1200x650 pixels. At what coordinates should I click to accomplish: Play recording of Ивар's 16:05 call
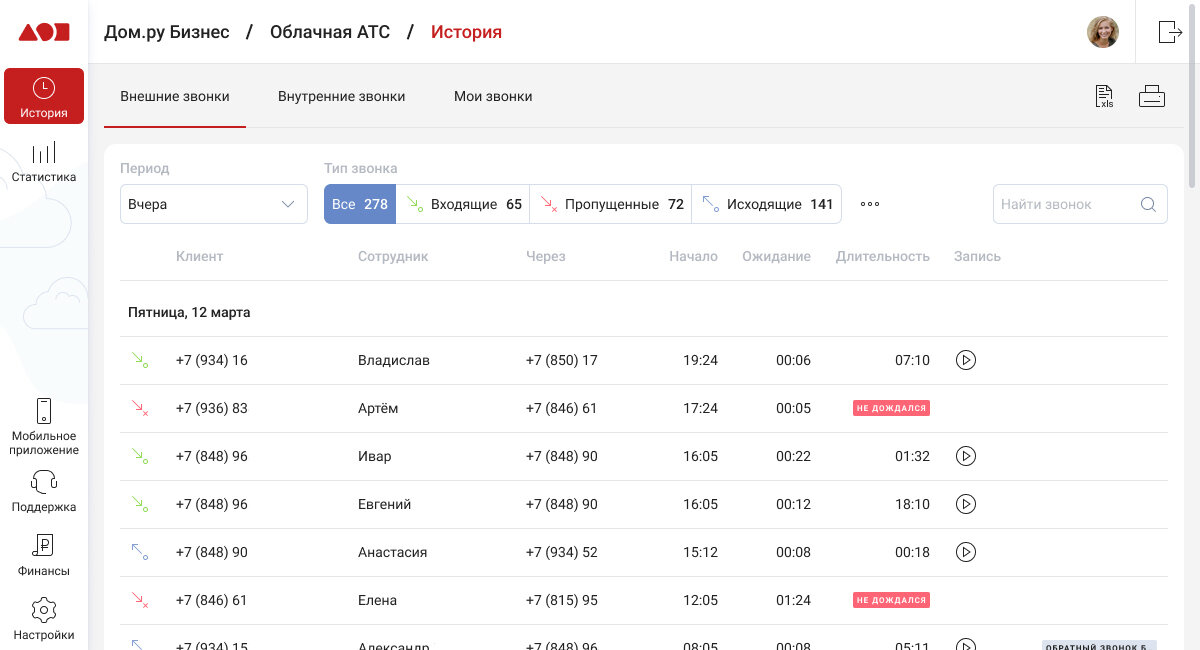click(x=965, y=456)
